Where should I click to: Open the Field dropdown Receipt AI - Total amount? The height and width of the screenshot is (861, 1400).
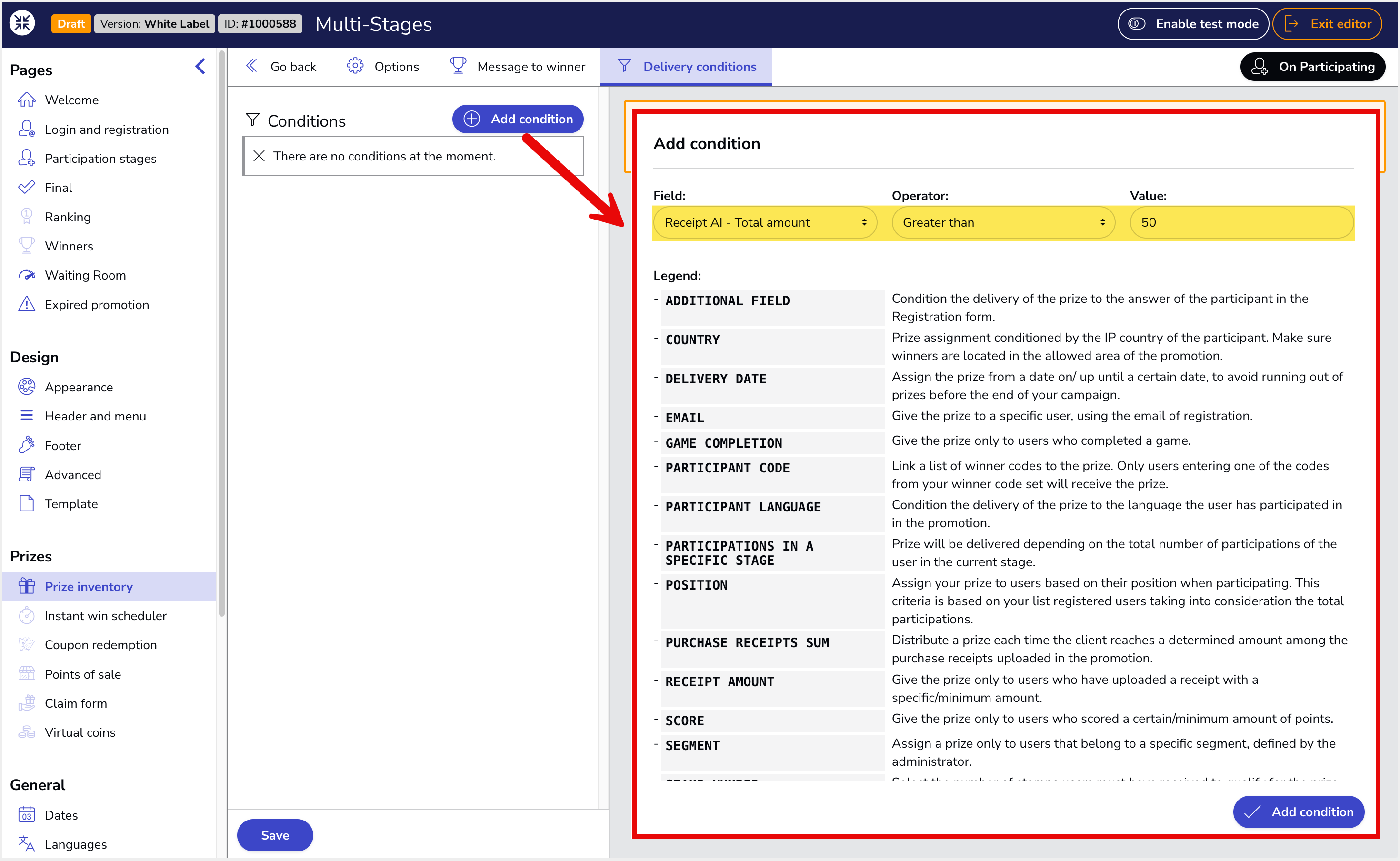(x=765, y=223)
